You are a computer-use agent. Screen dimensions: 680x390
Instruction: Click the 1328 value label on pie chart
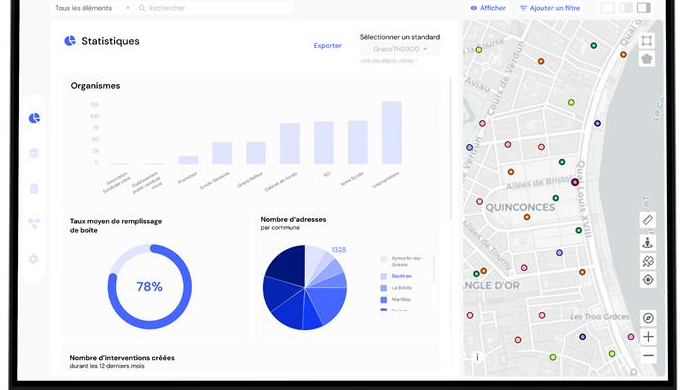pos(339,249)
